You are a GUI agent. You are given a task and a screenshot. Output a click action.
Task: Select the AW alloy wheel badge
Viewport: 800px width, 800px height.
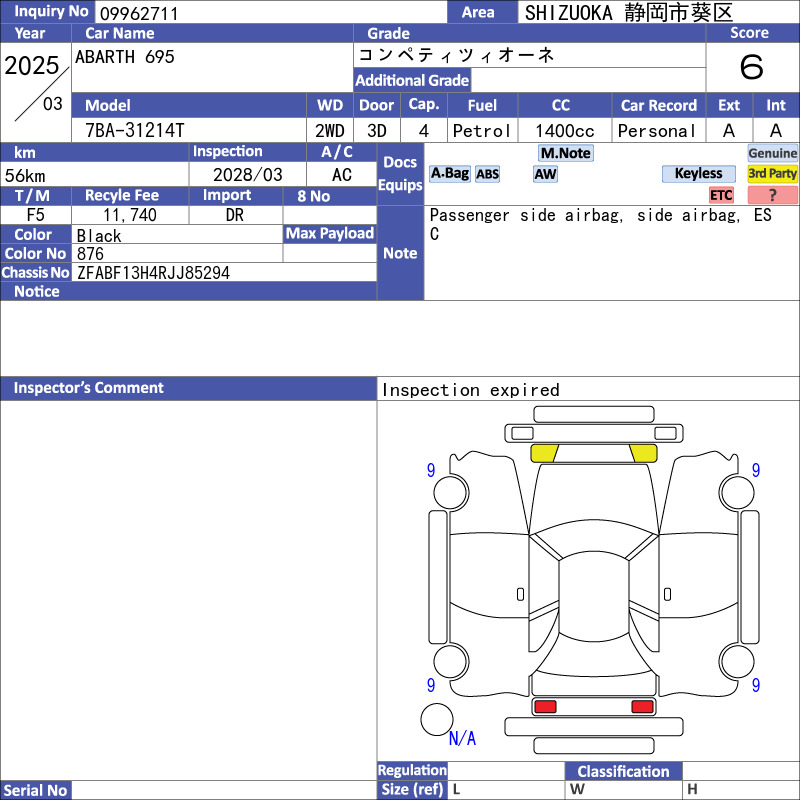click(545, 174)
